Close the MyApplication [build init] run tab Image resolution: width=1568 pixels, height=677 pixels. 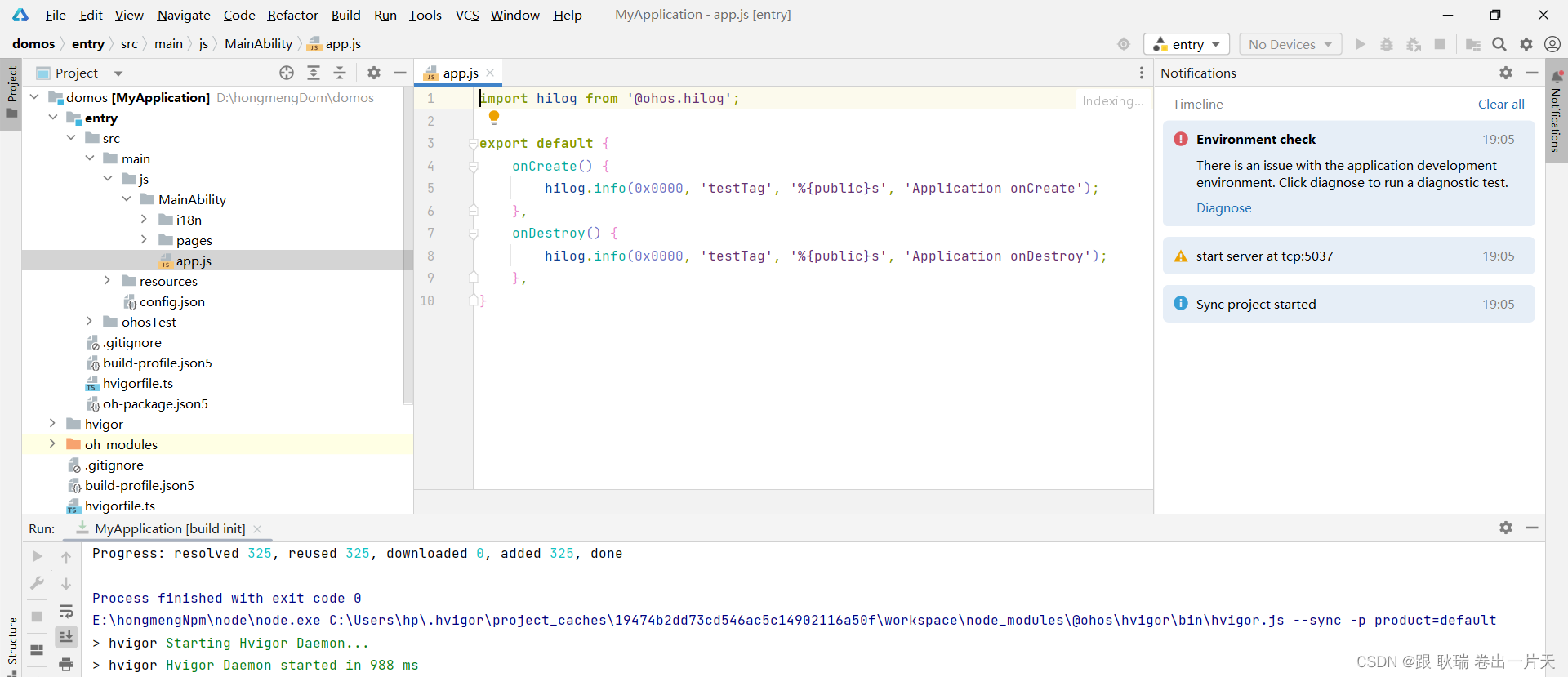click(x=257, y=529)
